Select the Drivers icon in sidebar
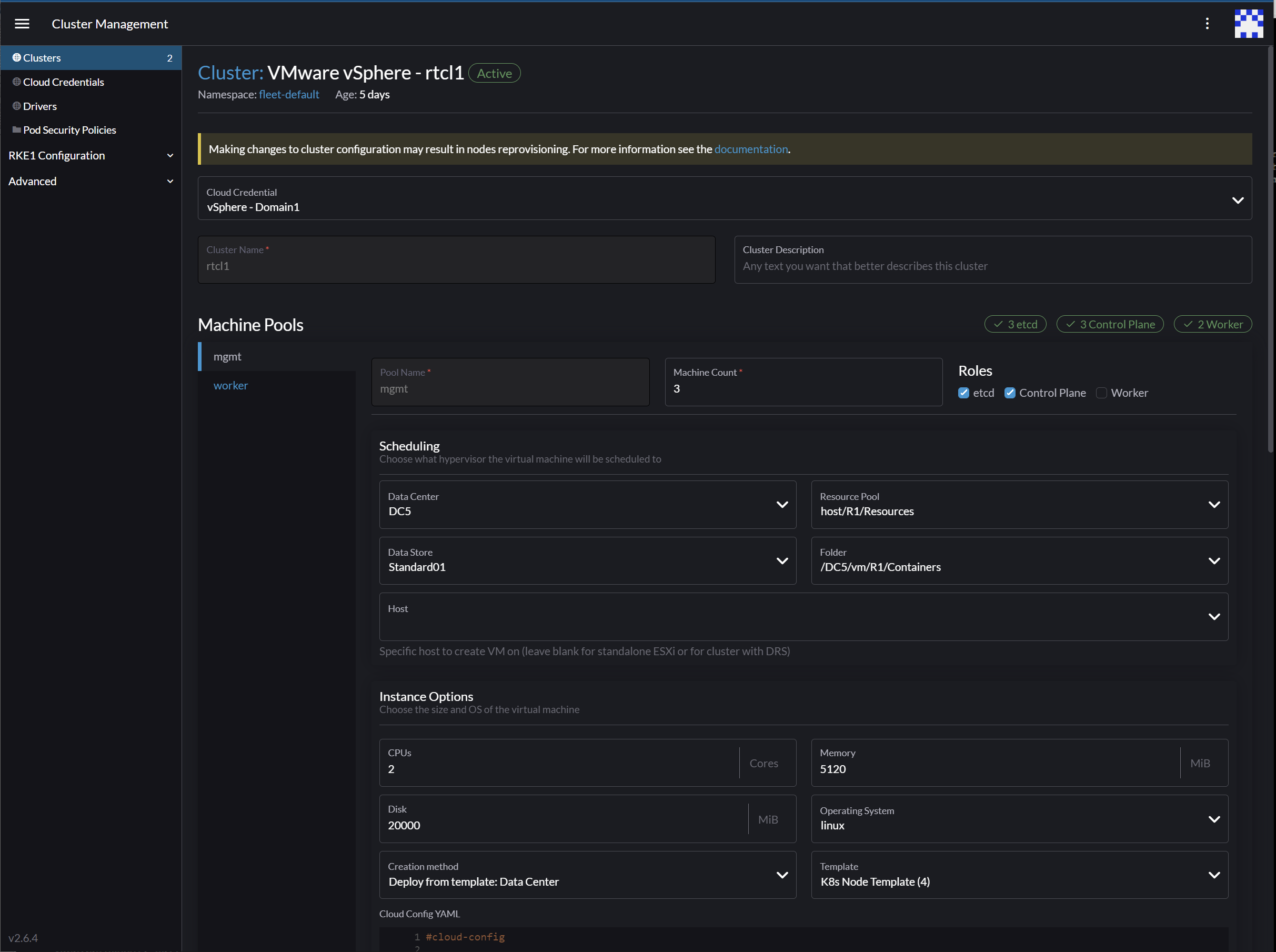The image size is (1276, 952). click(17, 106)
